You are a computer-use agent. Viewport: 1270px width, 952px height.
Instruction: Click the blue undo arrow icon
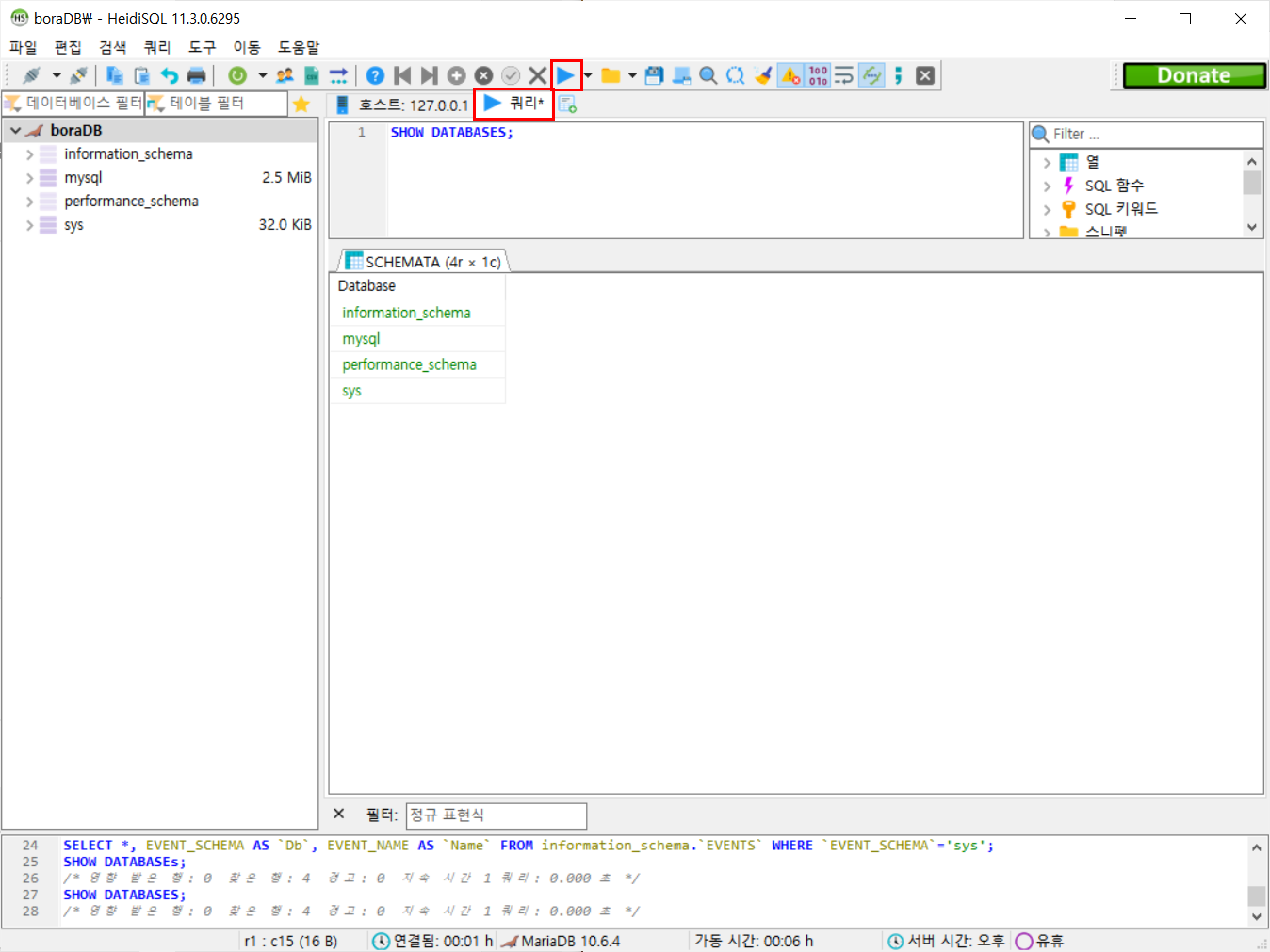pos(169,75)
